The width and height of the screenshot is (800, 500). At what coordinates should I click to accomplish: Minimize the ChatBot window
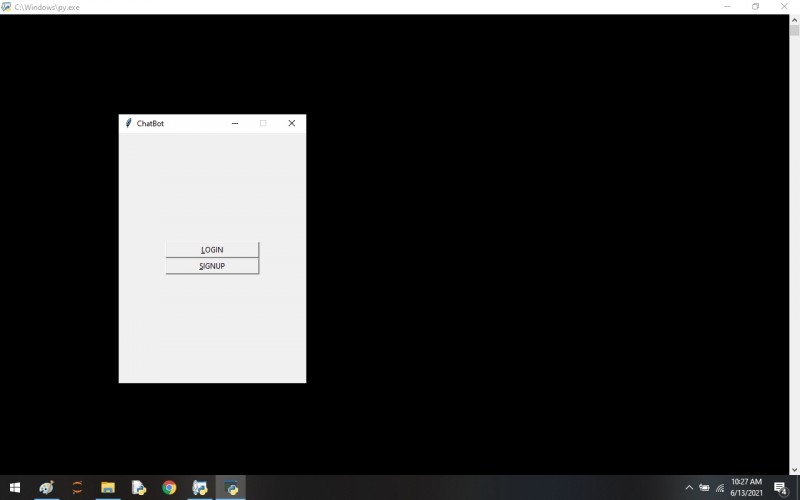click(x=235, y=123)
